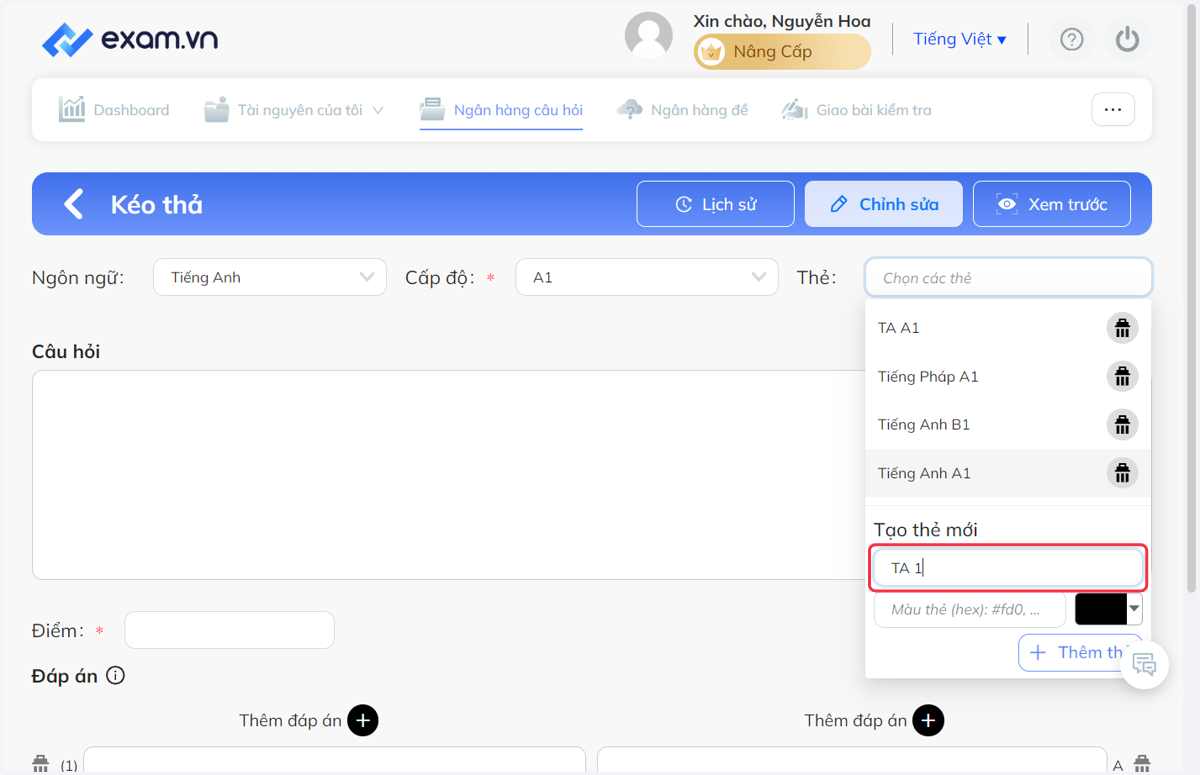Click the Điểm score input field

coord(229,630)
